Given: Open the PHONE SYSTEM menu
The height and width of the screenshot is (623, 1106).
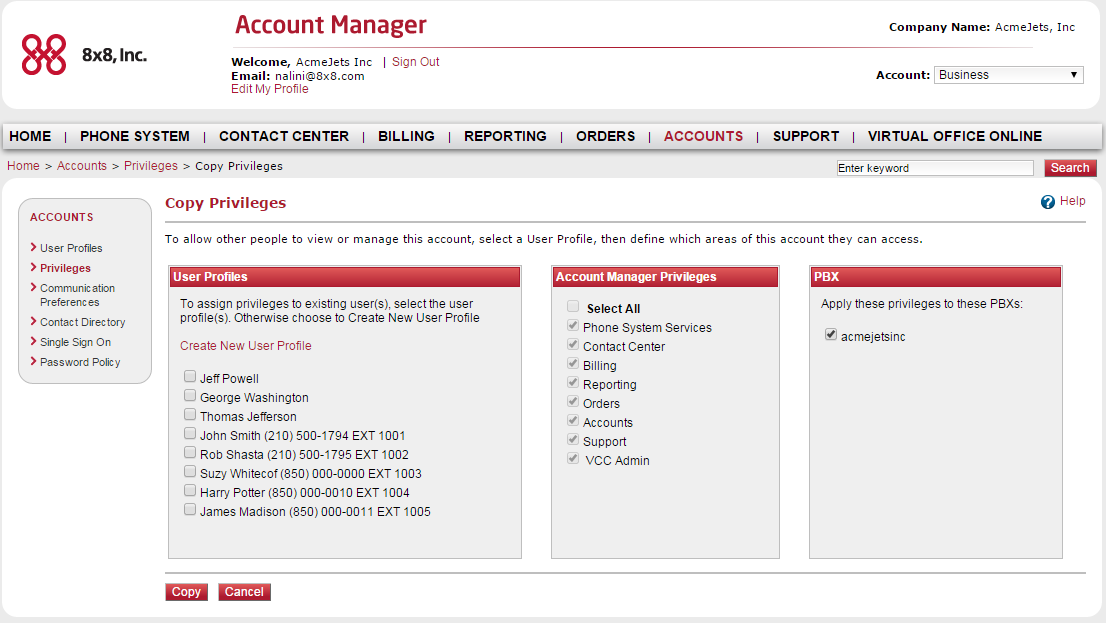Looking at the screenshot, I should (x=135, y=136).
